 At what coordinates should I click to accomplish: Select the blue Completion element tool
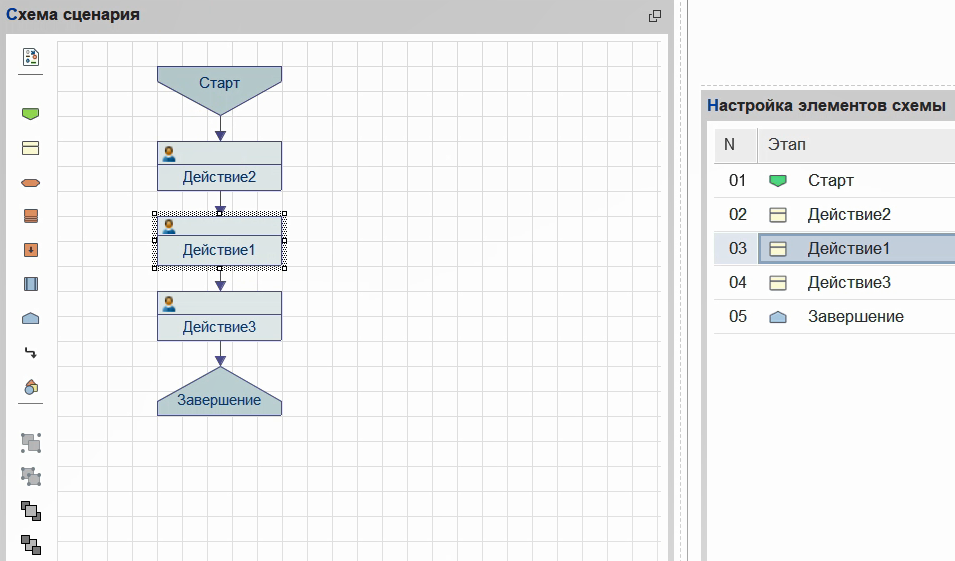(x=30, y=319)
